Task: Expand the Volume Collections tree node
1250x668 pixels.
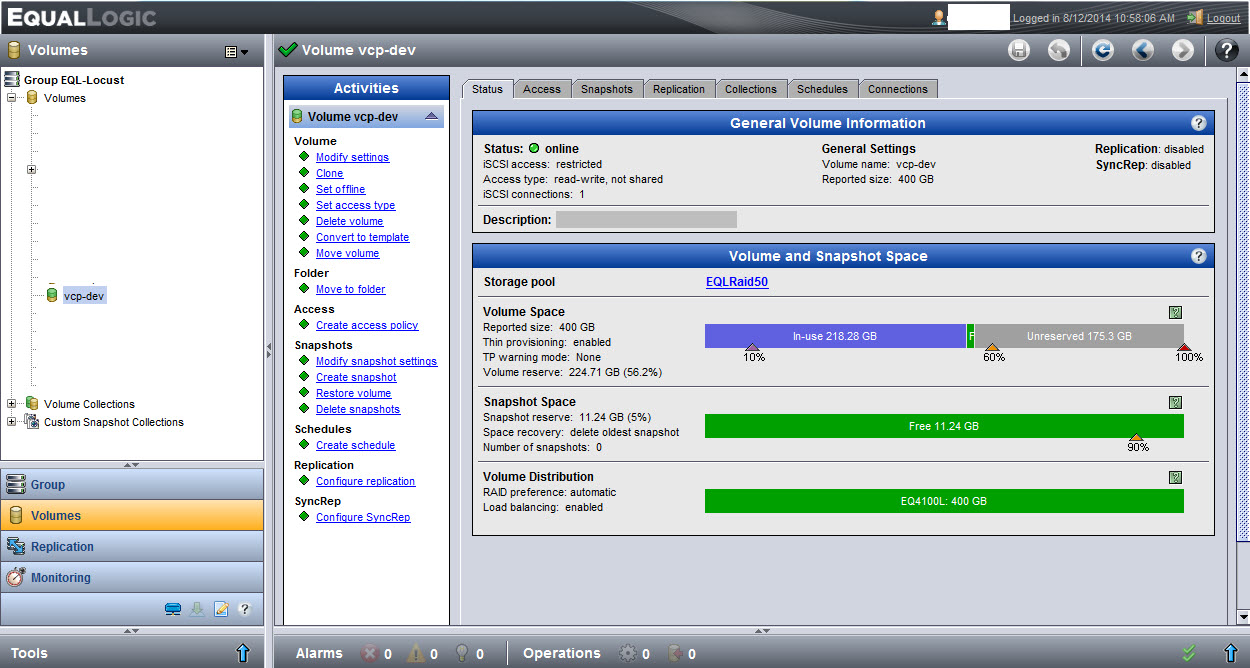Action: (12, 404)
